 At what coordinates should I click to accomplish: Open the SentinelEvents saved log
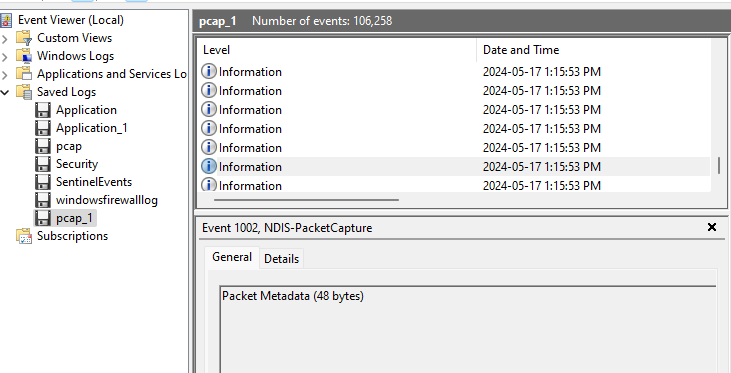[x=94, y=182]
